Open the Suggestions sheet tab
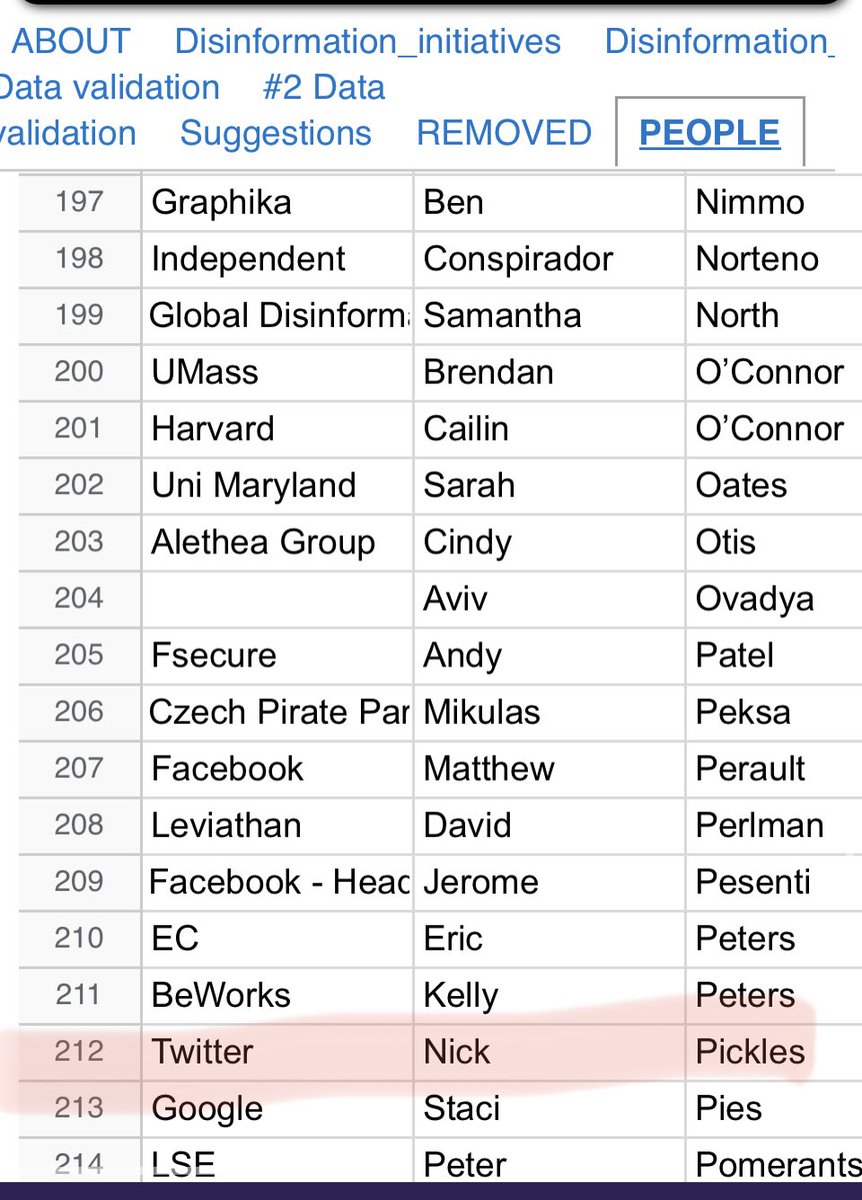This screenshot has width=862, height=1200. tap(275, 133)
